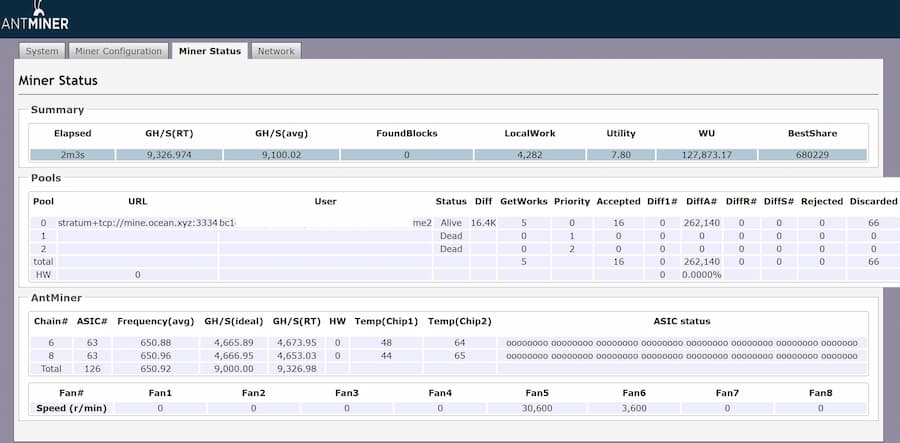The height and width of the screenshot is (443, 900).
Task: Open the System tab
Action: click(x=42, y=51)
